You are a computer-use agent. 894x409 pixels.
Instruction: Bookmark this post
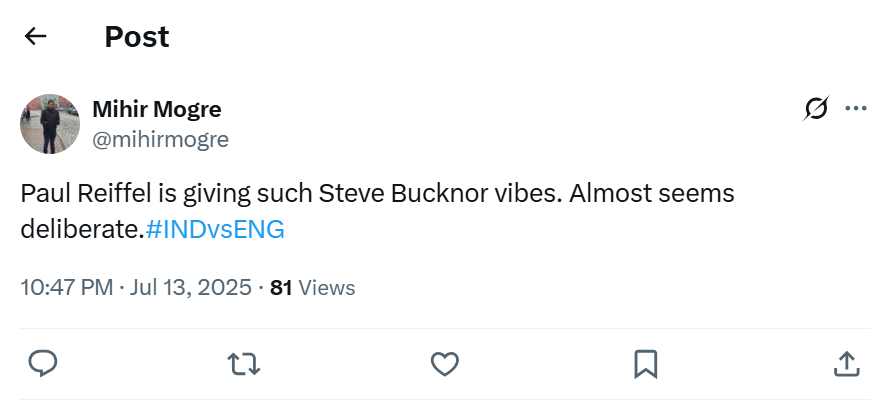tap(645, 363)
